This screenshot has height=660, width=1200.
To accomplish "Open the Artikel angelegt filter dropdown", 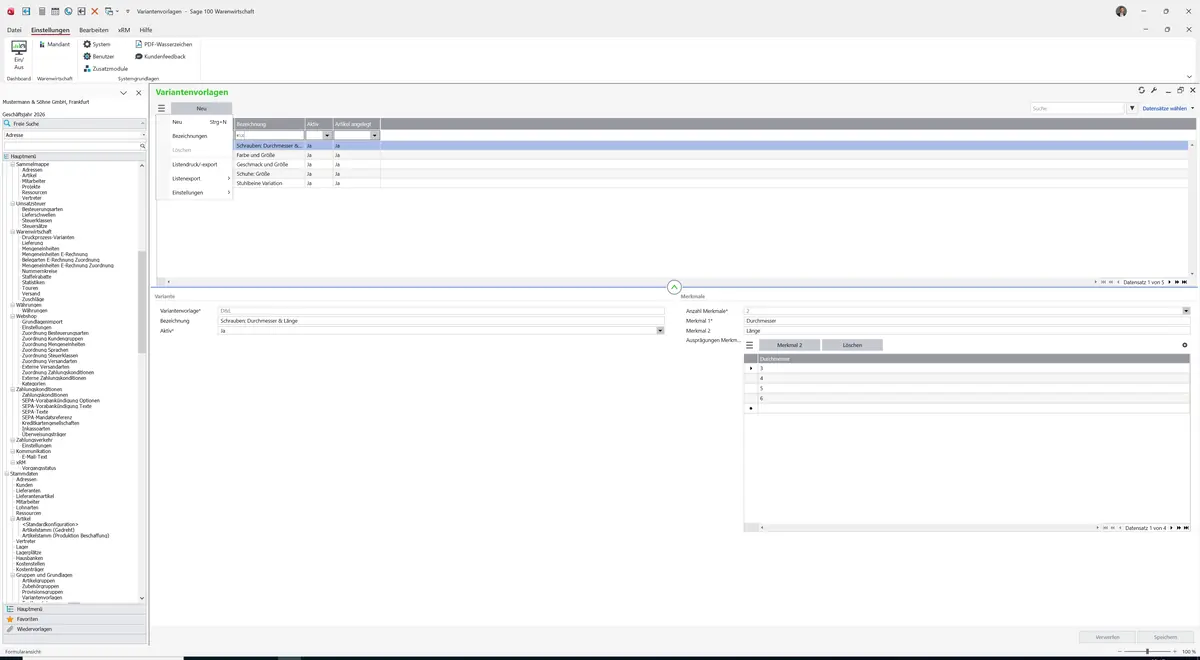I will (x=375, y=135).
